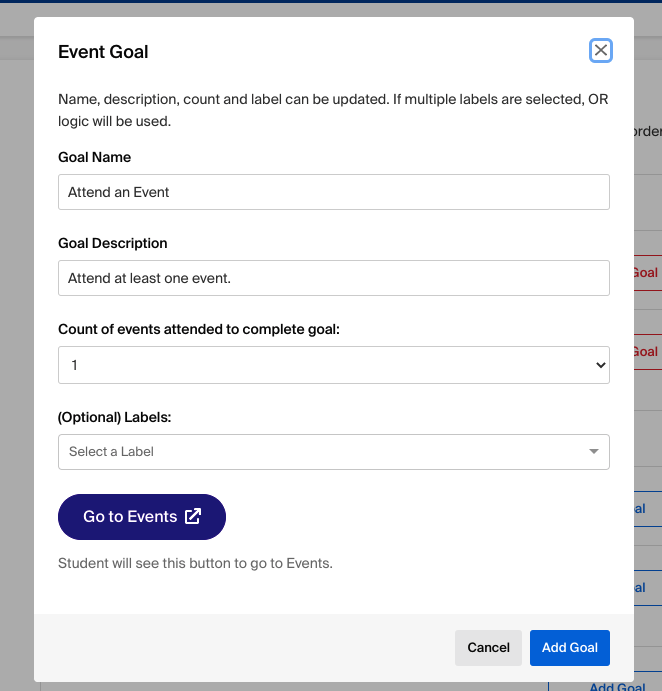Click the Count of events attended label

[199, 329]
